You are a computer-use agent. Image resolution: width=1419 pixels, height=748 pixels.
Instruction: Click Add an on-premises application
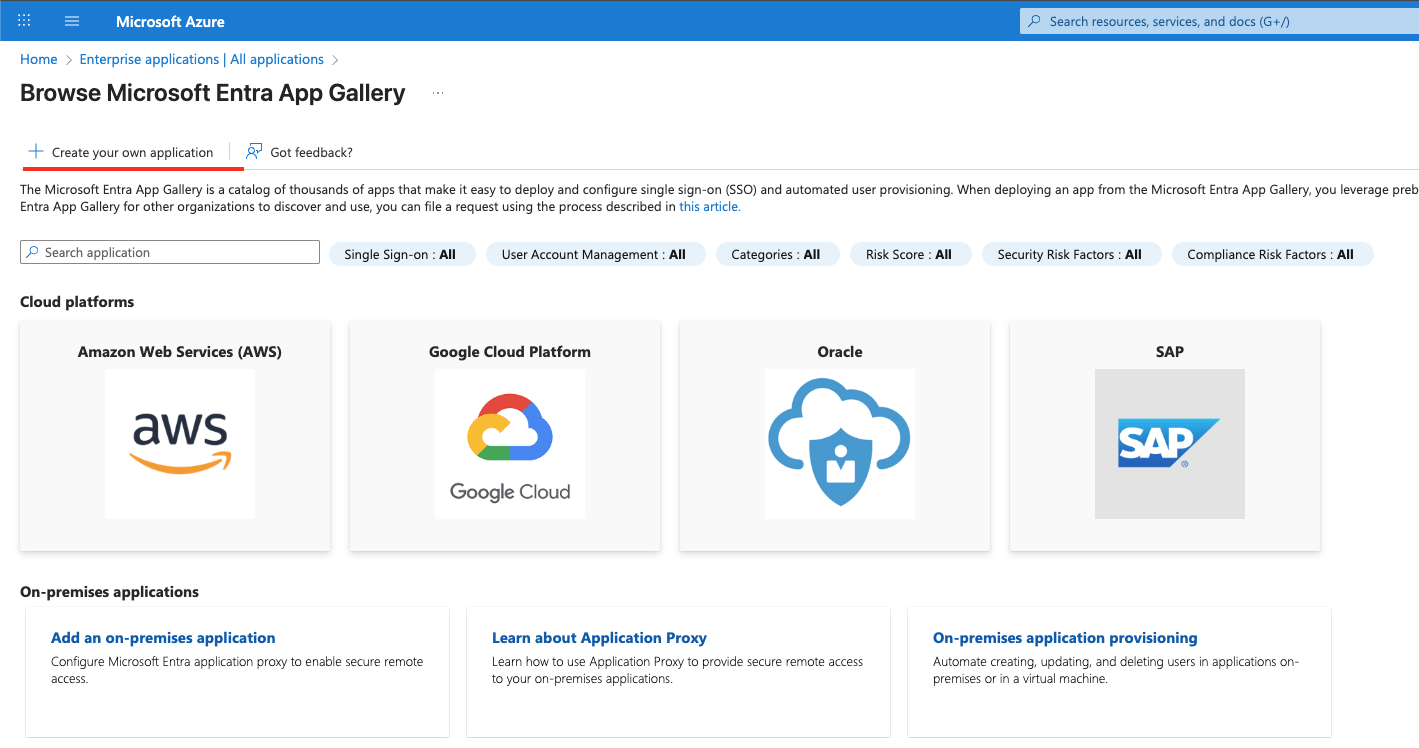click(x=163, y=637)
